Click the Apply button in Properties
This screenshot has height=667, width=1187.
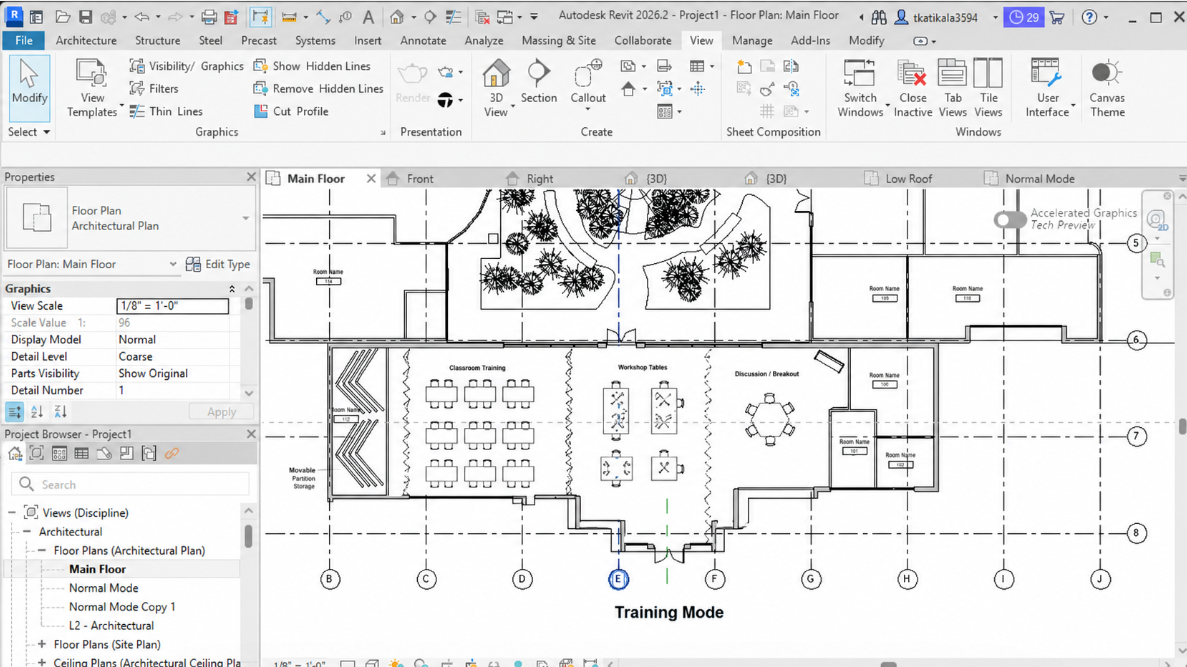click(221, 412)
